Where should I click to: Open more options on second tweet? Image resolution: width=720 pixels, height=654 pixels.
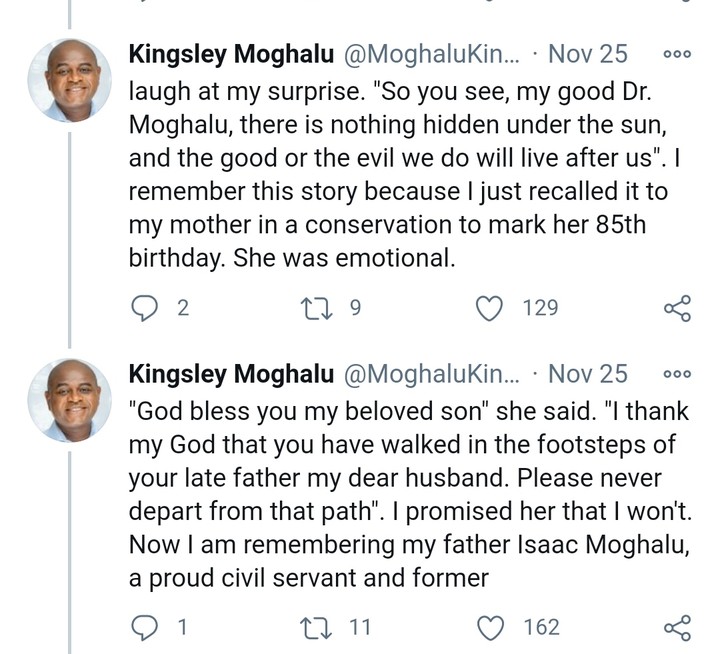[x=677, y=374]
